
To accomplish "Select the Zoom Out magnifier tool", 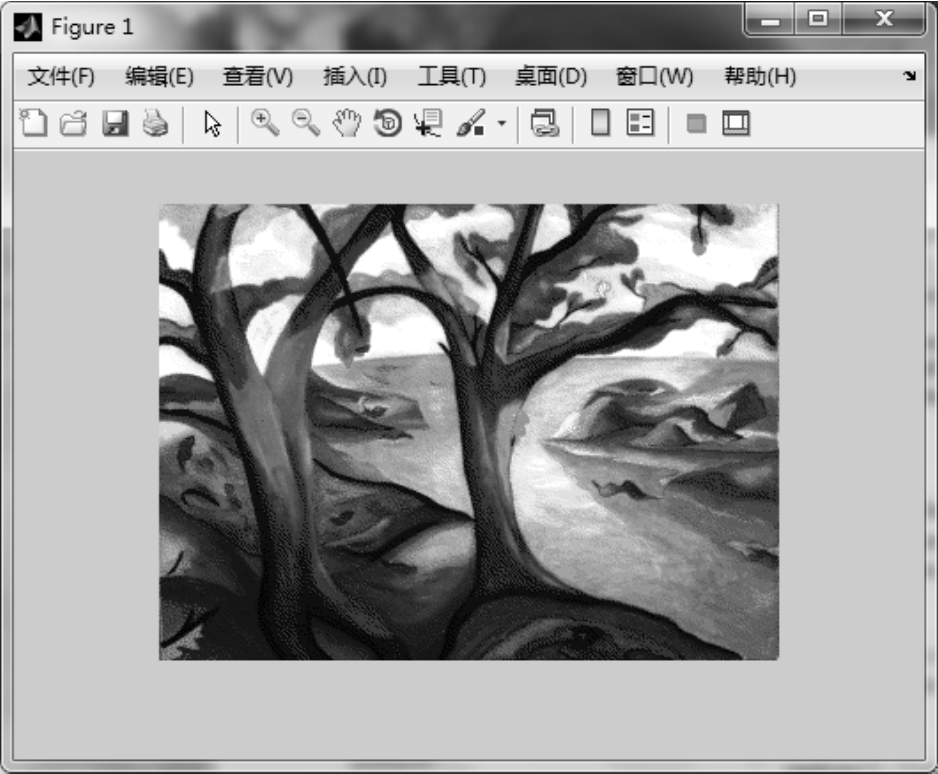I will [305, 123].
